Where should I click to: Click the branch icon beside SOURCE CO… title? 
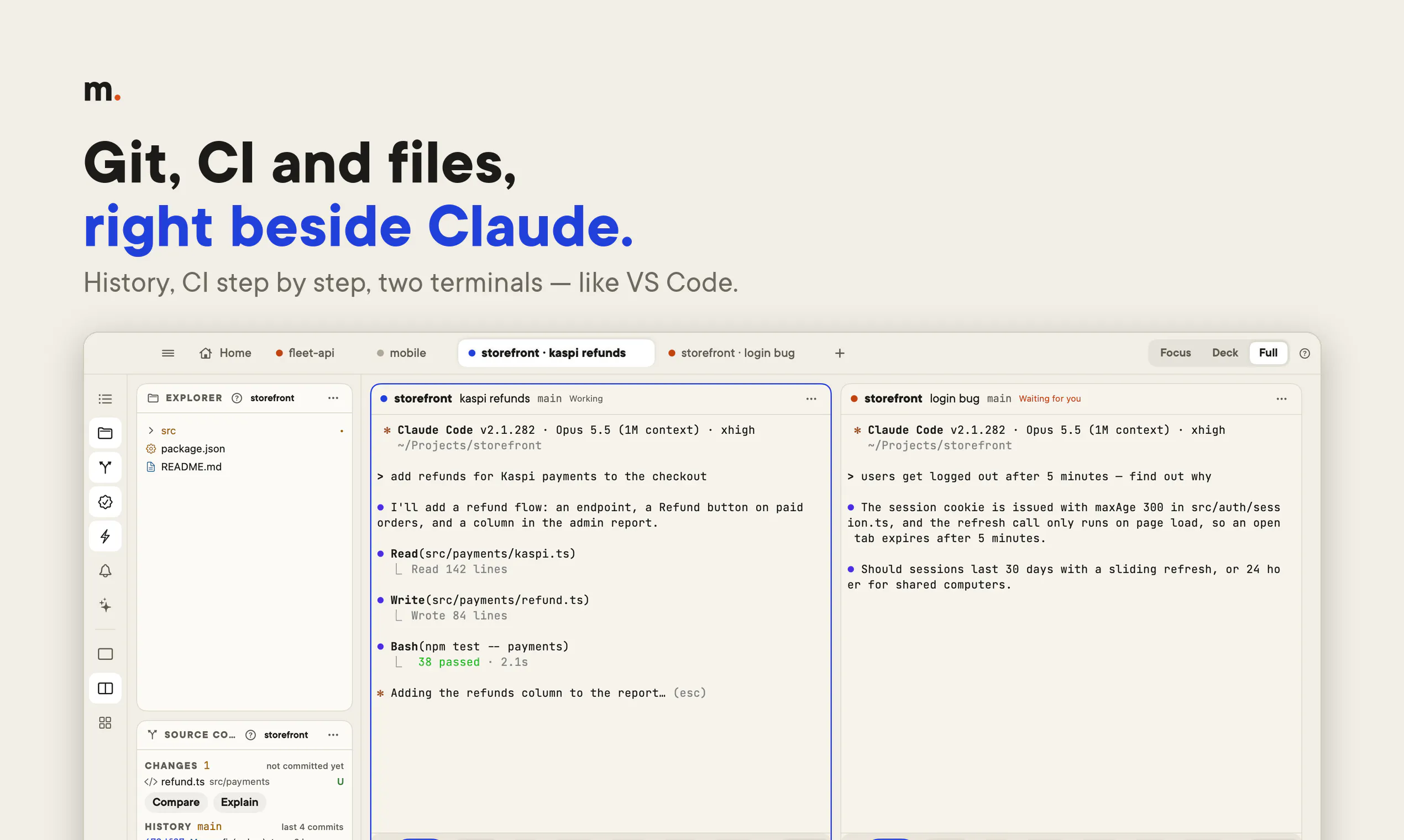[x=153, y=734]
